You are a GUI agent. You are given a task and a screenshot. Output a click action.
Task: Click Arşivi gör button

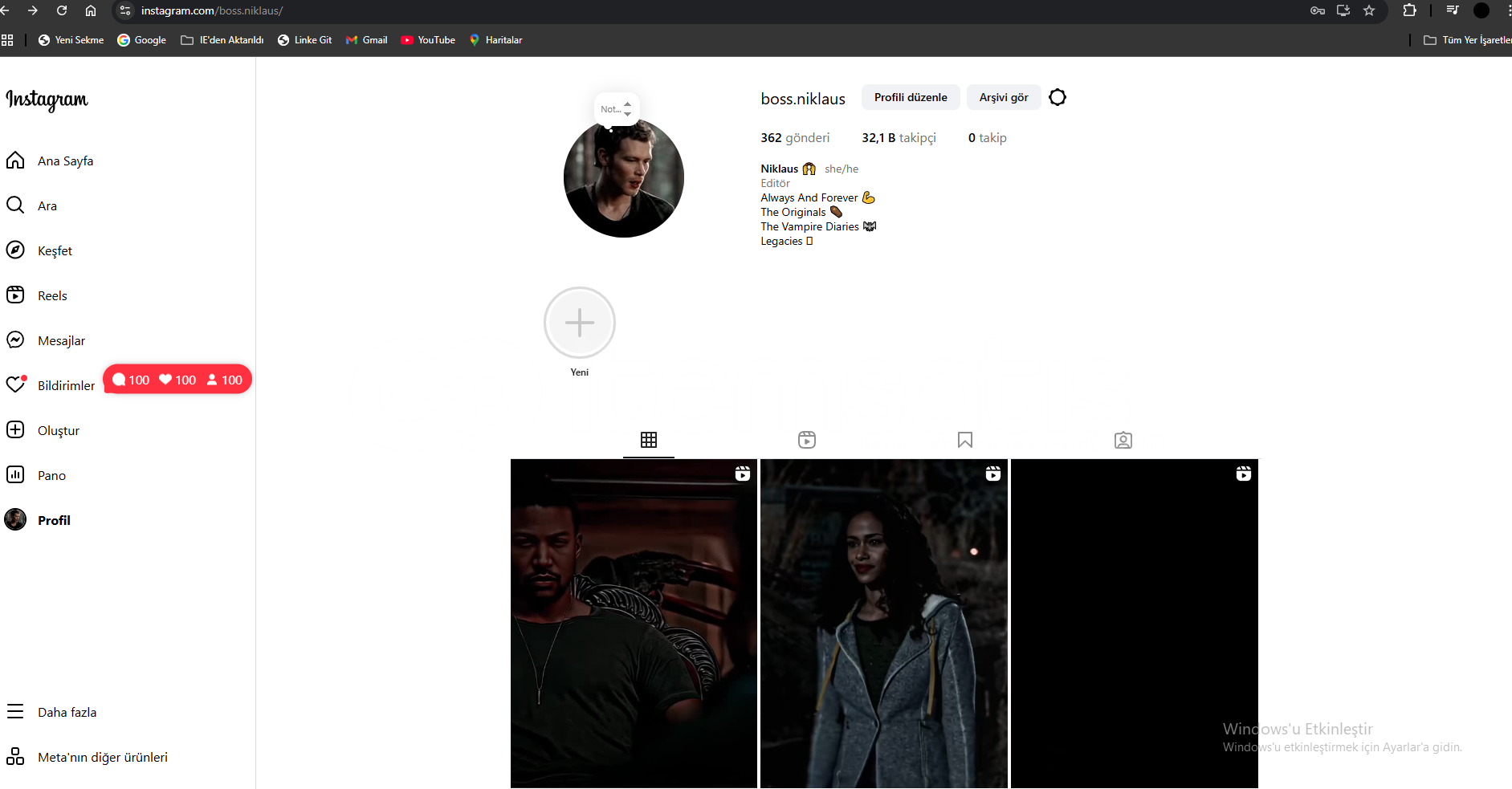1004,97
